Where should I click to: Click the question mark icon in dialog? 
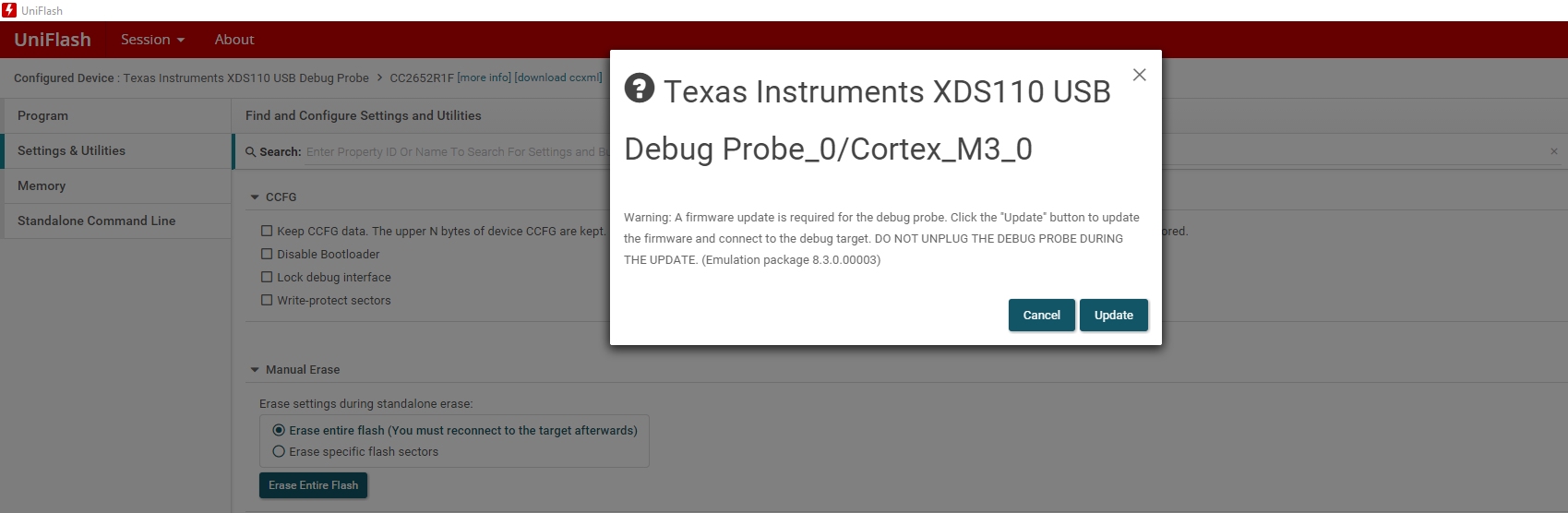pyautogui.click(x=640, y=89)
